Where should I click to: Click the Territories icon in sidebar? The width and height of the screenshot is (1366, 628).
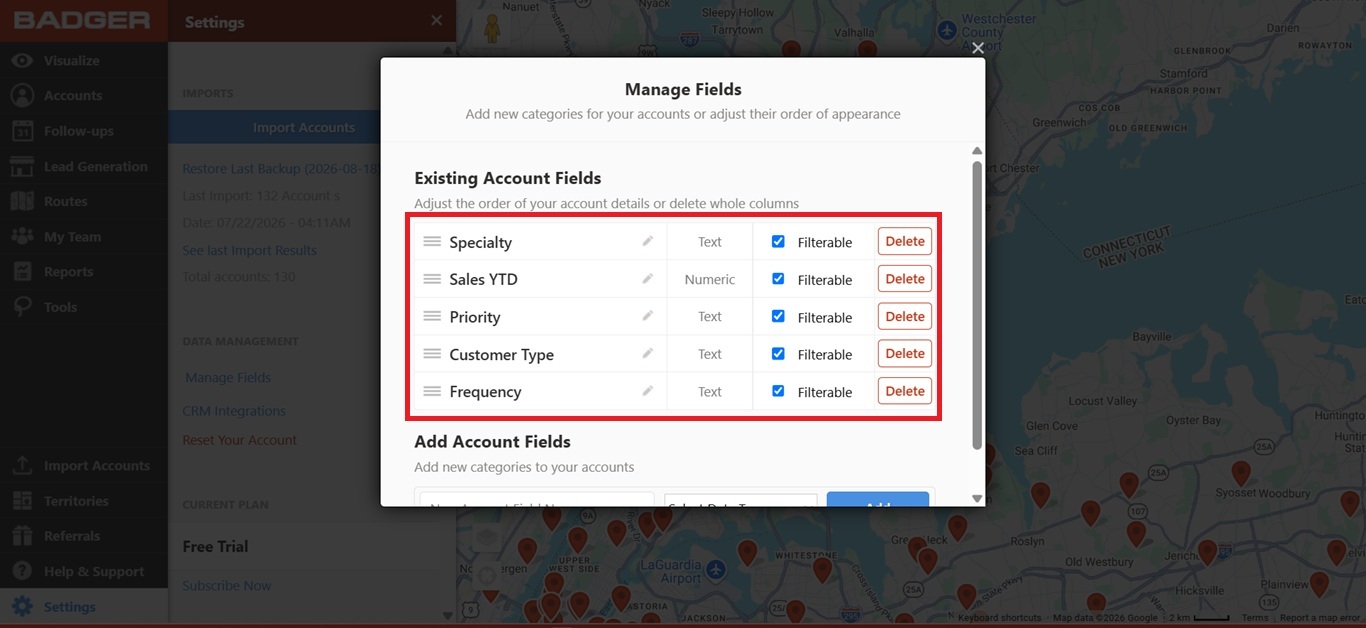coord(22,501)
